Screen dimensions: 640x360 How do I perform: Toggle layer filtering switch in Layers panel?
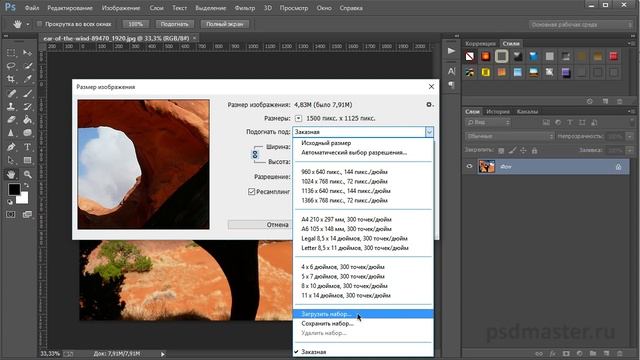tap(631, 122)
